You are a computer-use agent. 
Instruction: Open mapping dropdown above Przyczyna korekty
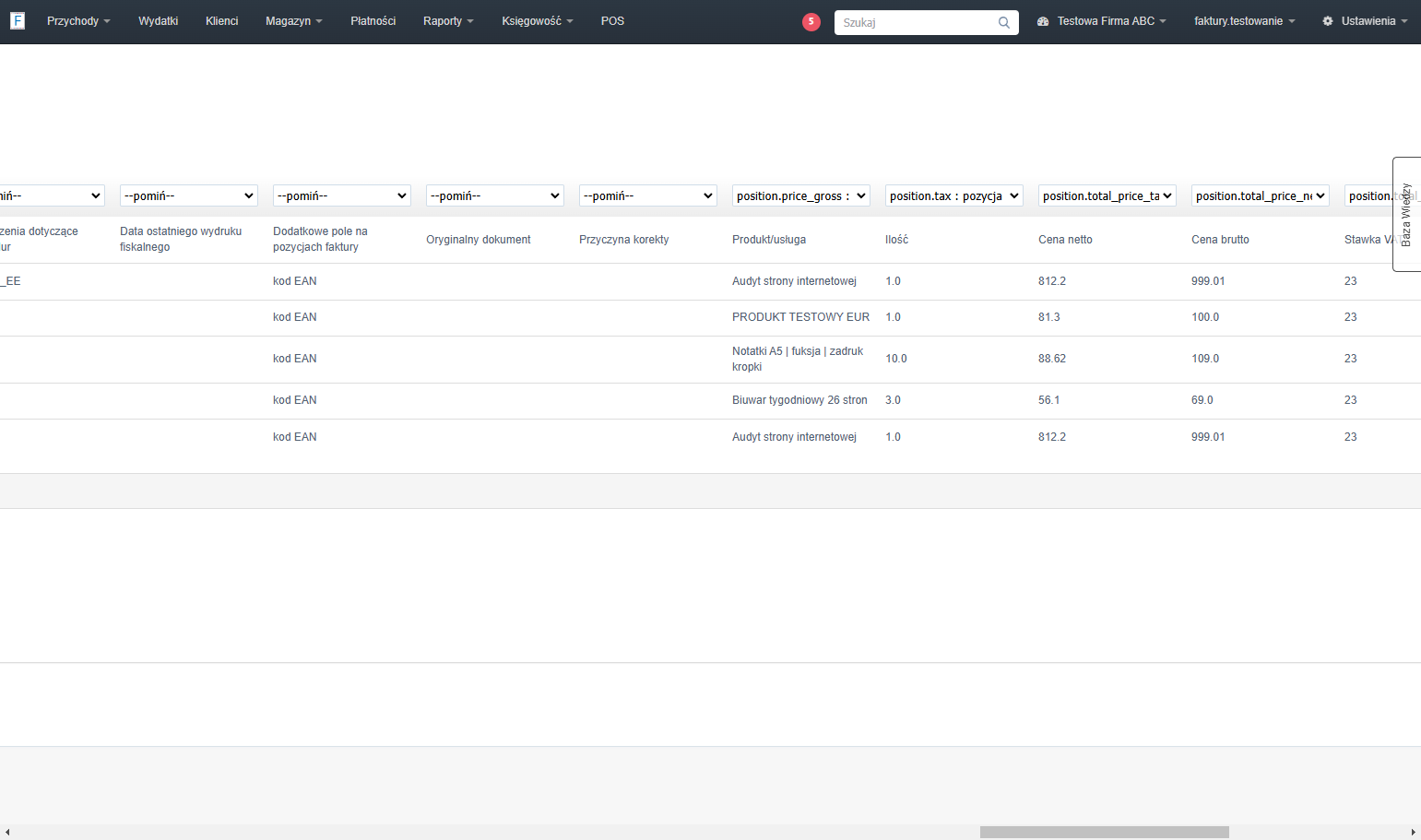tap(648, 195)
